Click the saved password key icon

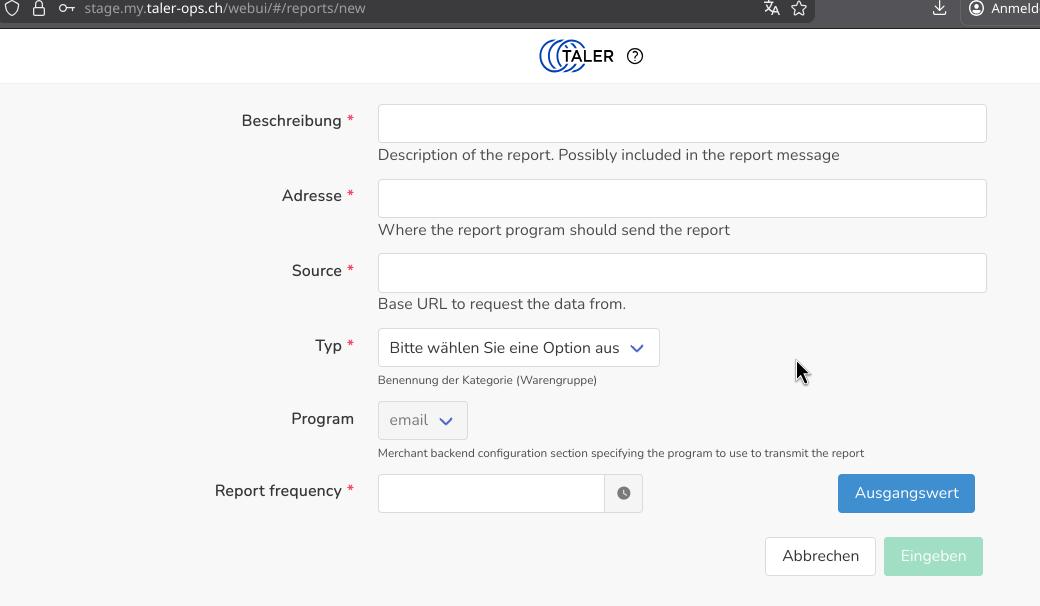click(66, 8)
